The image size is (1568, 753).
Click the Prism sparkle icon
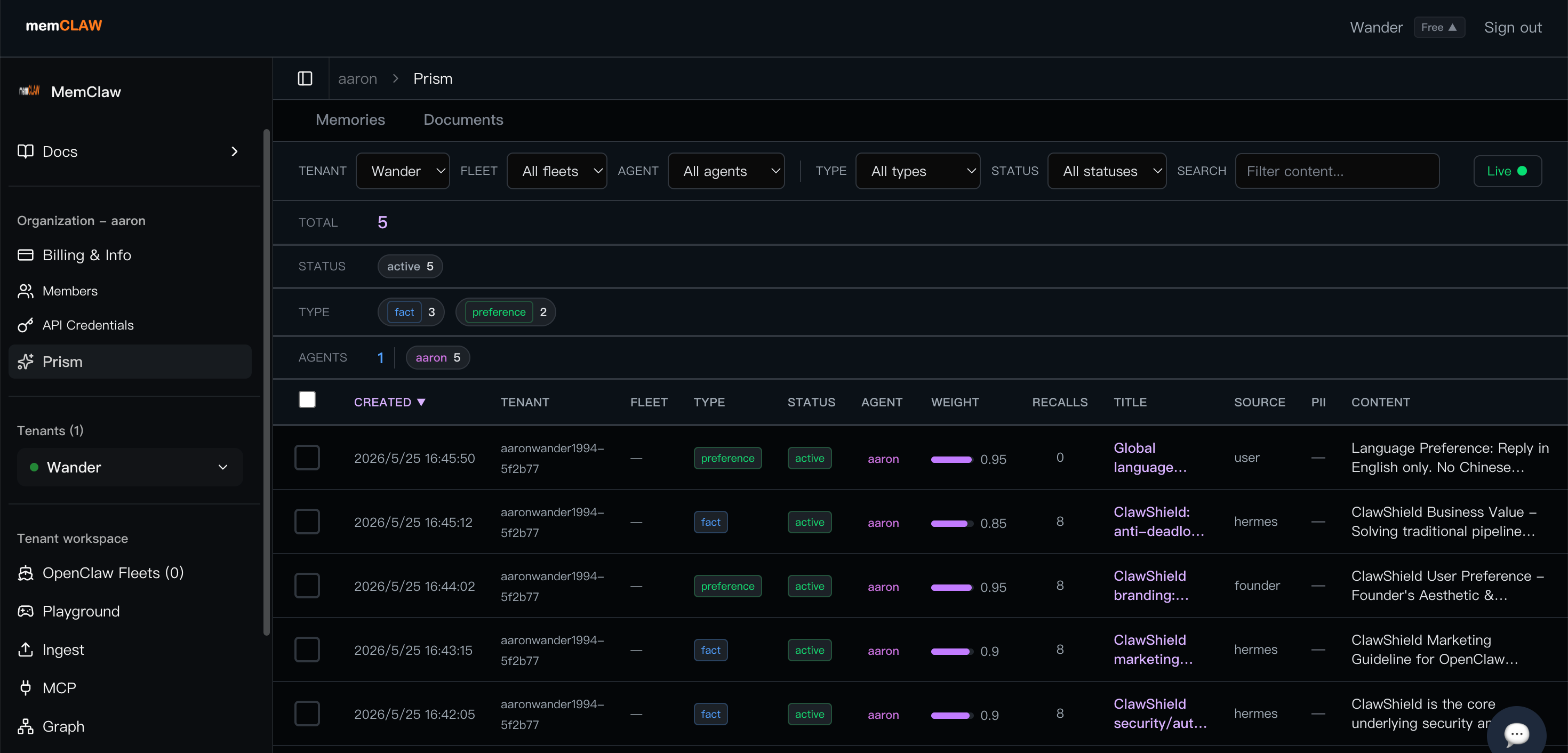click(x=26, y=362)
